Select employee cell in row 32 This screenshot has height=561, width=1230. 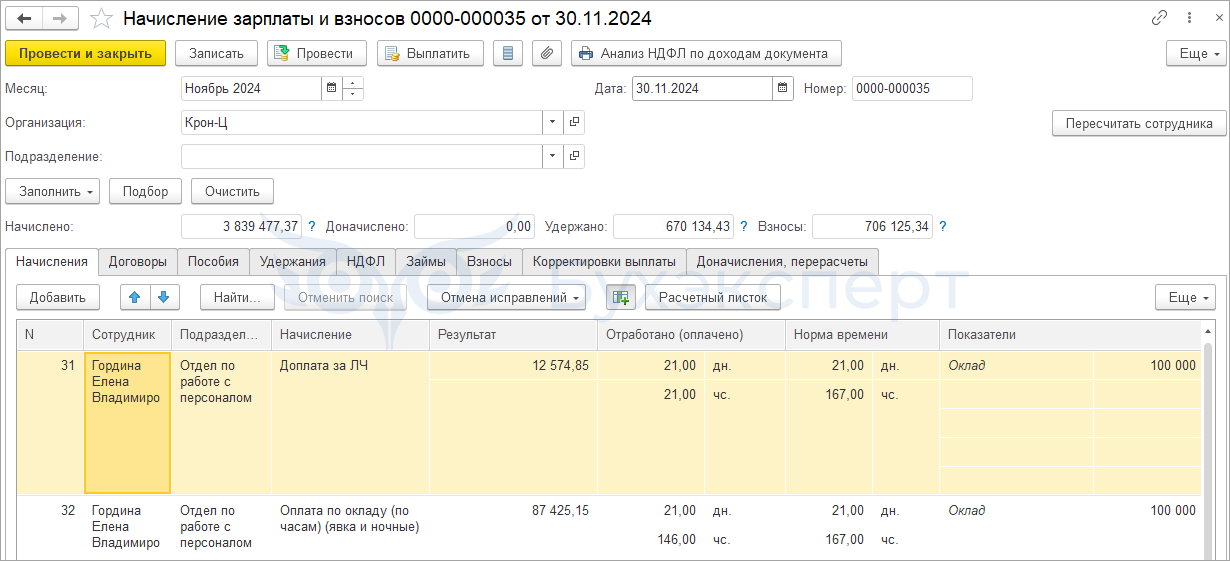(127, 526)
